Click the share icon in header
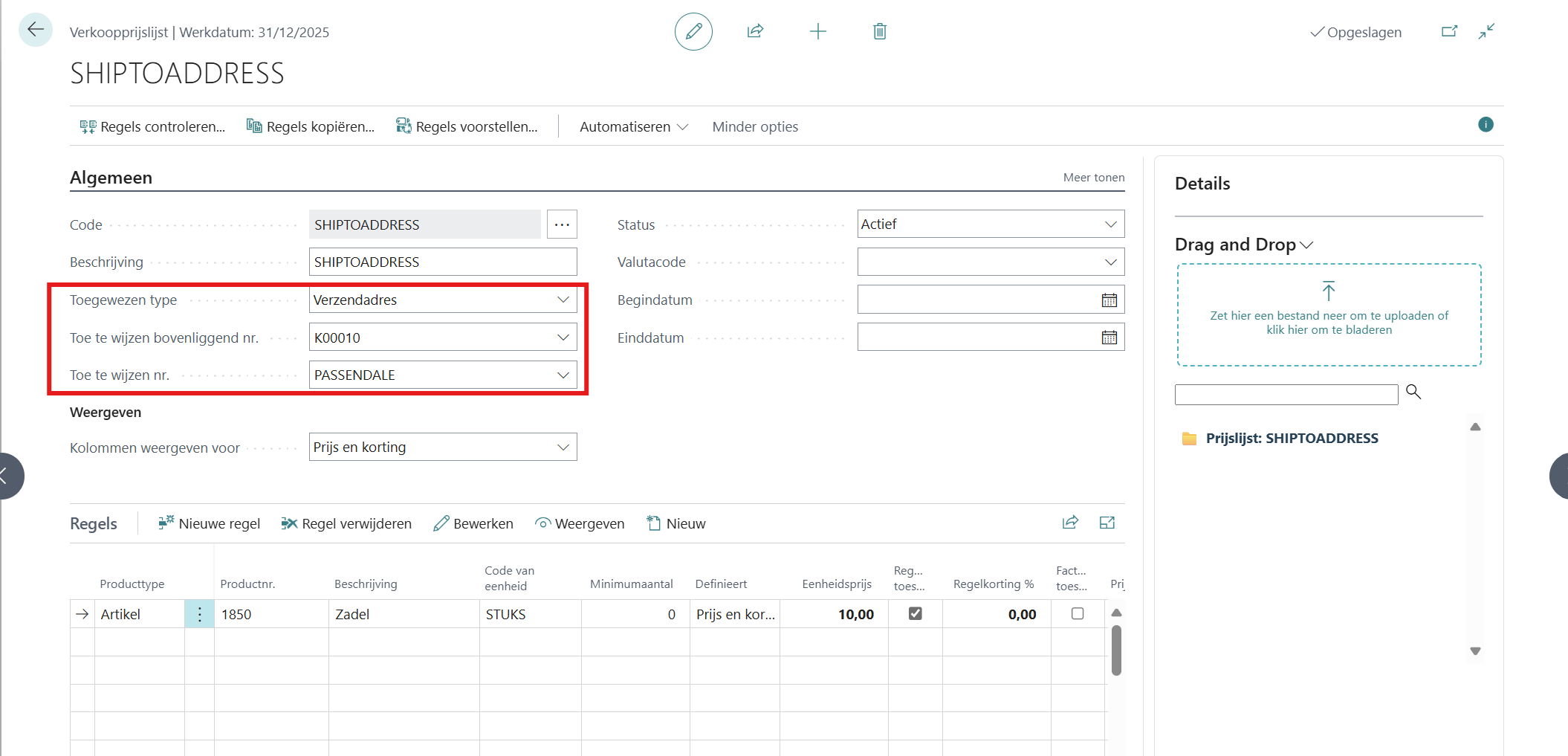Screen dimensions: 1568x756 (x=755, y=31)
